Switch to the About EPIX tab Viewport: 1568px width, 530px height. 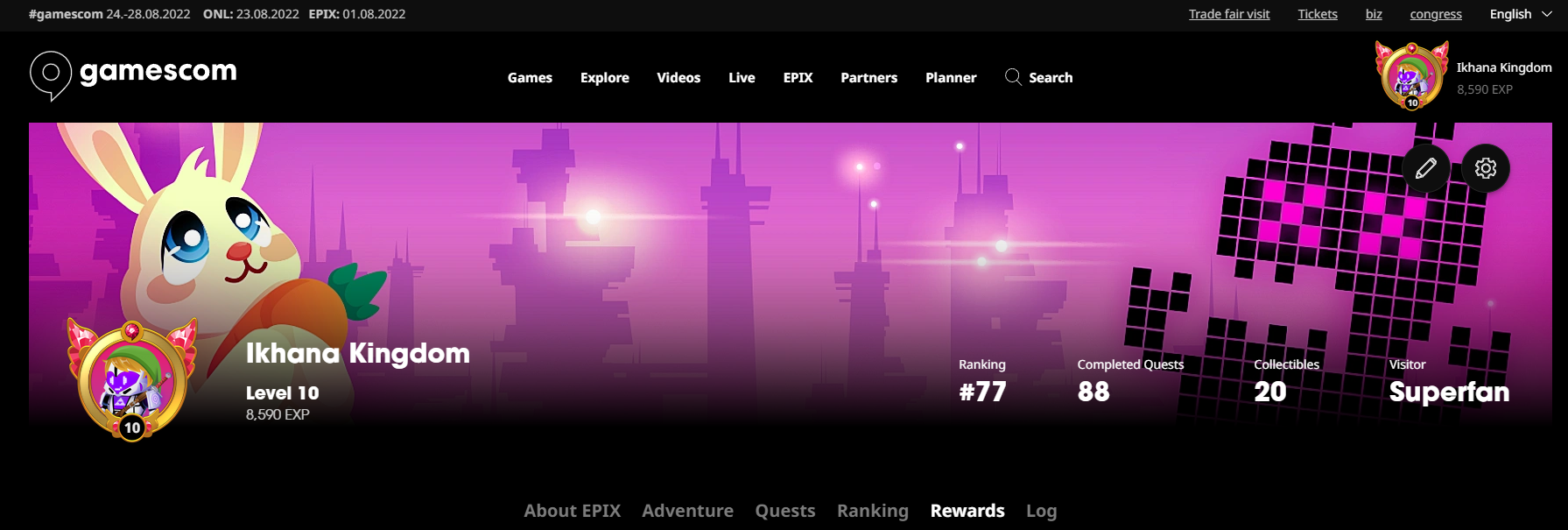573,511
